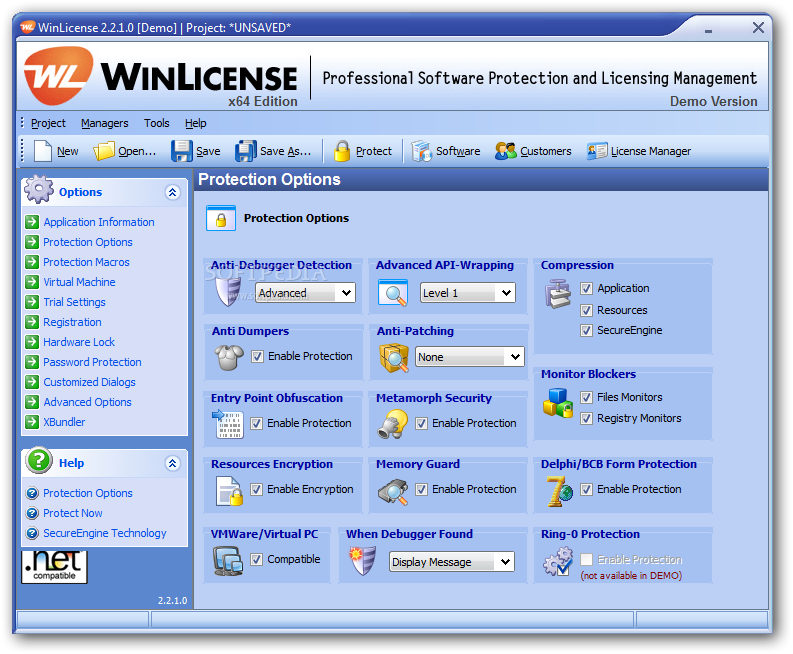Open the Project menu
Image resolution: width=793 pixels, height=654 pixels.
pyautogui.click(x=48, y=123)
